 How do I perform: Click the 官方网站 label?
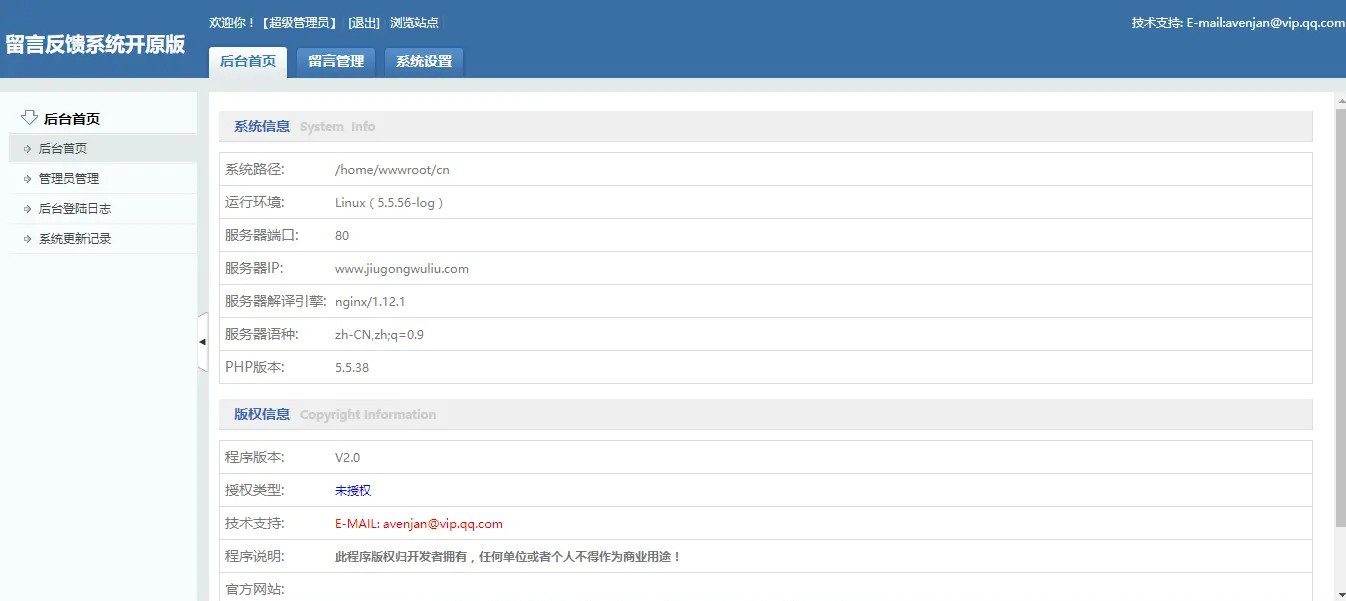[x=255, y=590]
